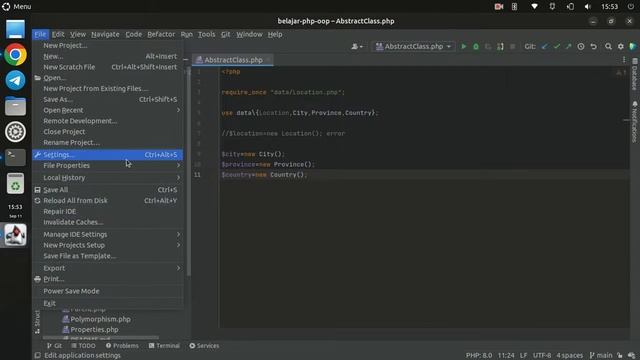The image size is (640, 360).
Task: Launch Google Chrome from the dock
Action: coord(15,54)
